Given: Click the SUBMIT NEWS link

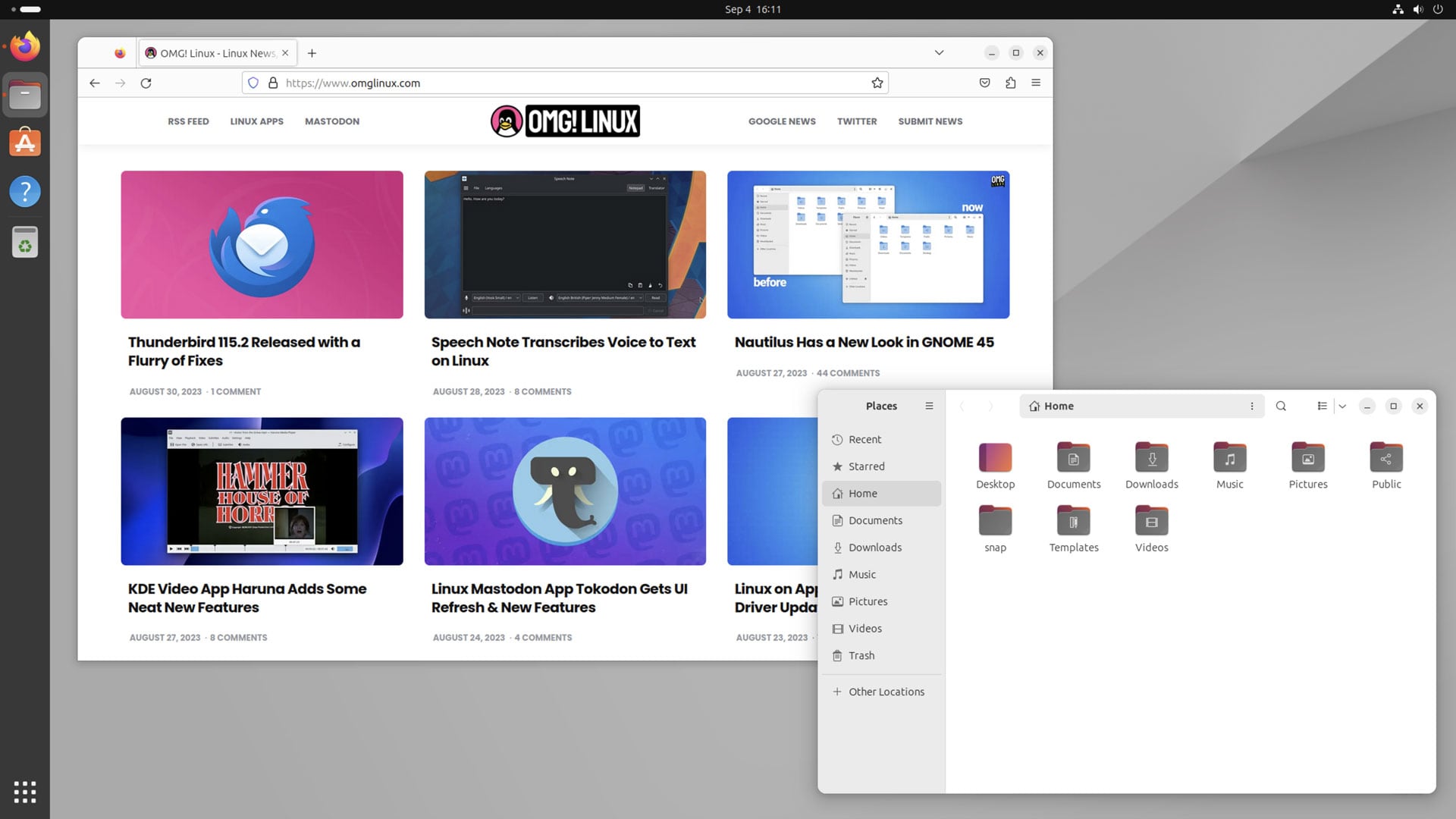Looking at the screenshot, I should tap(930, 121).
